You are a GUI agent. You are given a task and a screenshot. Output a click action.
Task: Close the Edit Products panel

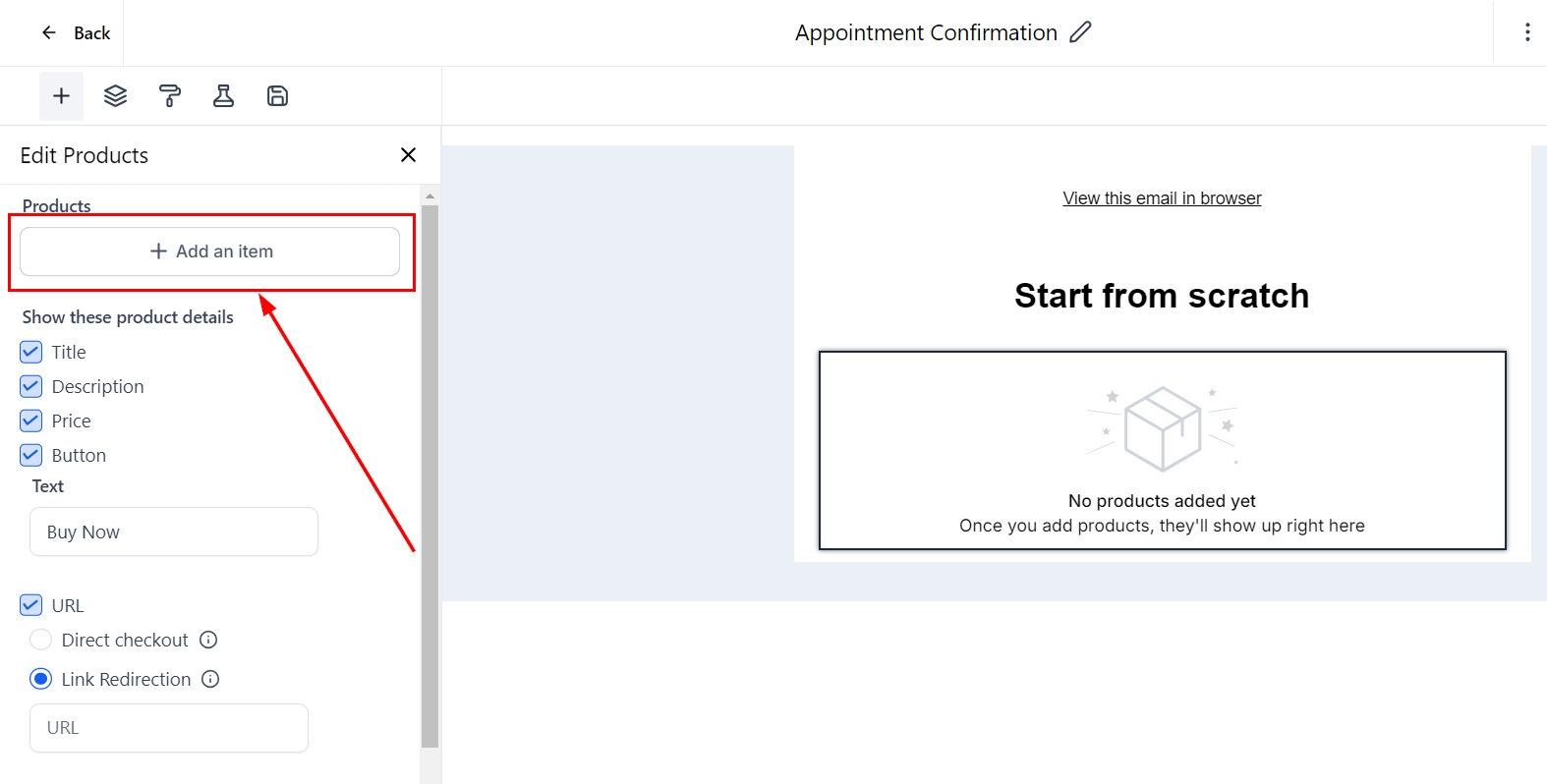click(x=408, y=155)
